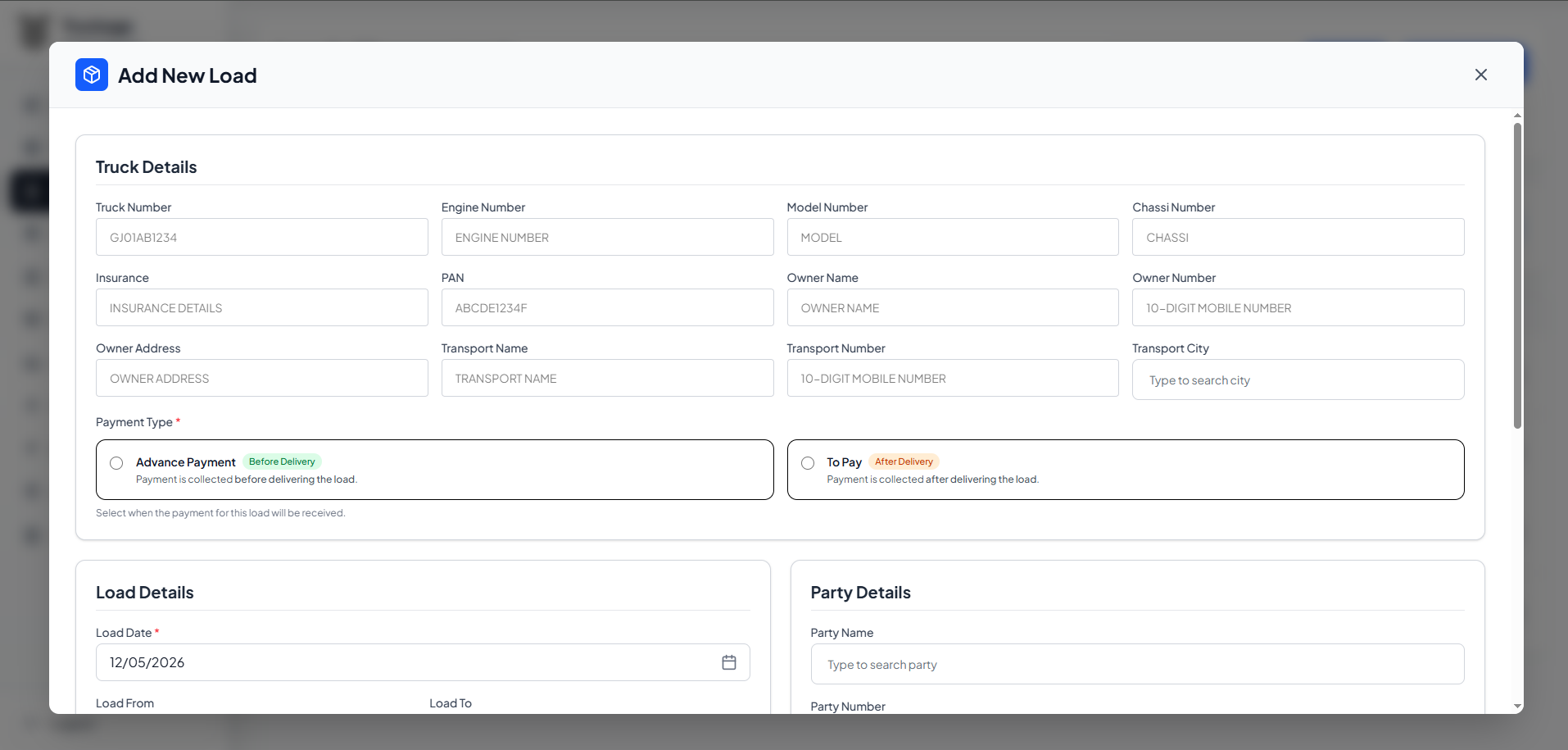Viewport: 1568px width, 750px height.
Task: Click the scrollbar up arrow
Action: 1517,116
